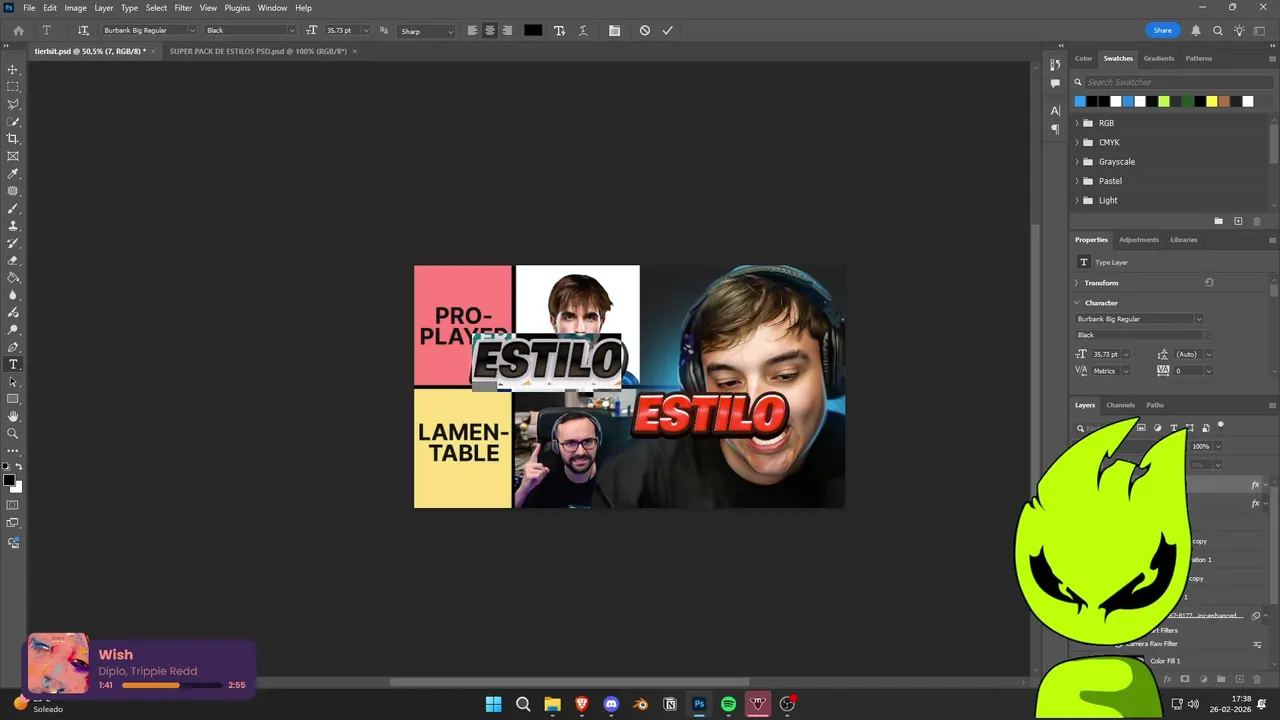The image size is (1280, 720).
Task: Select the Move tool
Action: pyautogui.click(x=13, y=70)
